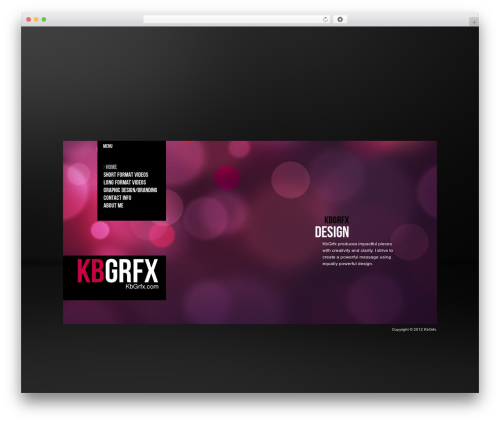Click the Copyright 2012 footer text
Screen dimensions: 500x423
tap(414, 330)
